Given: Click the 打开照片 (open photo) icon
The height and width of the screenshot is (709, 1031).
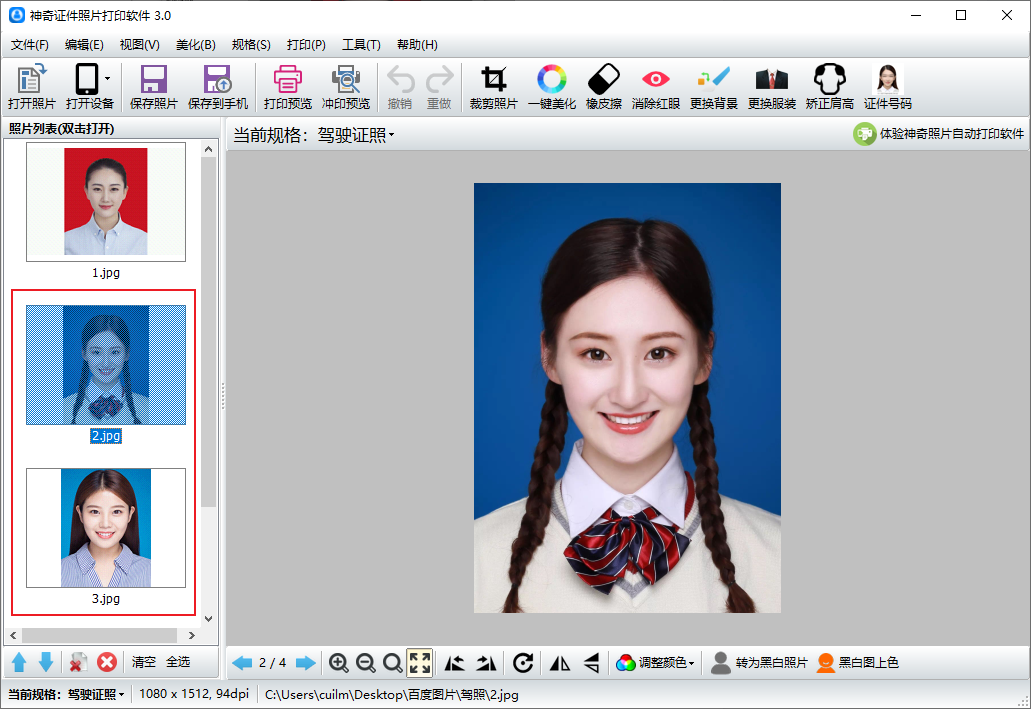Looking at the screenshot, I should point(32,79).
